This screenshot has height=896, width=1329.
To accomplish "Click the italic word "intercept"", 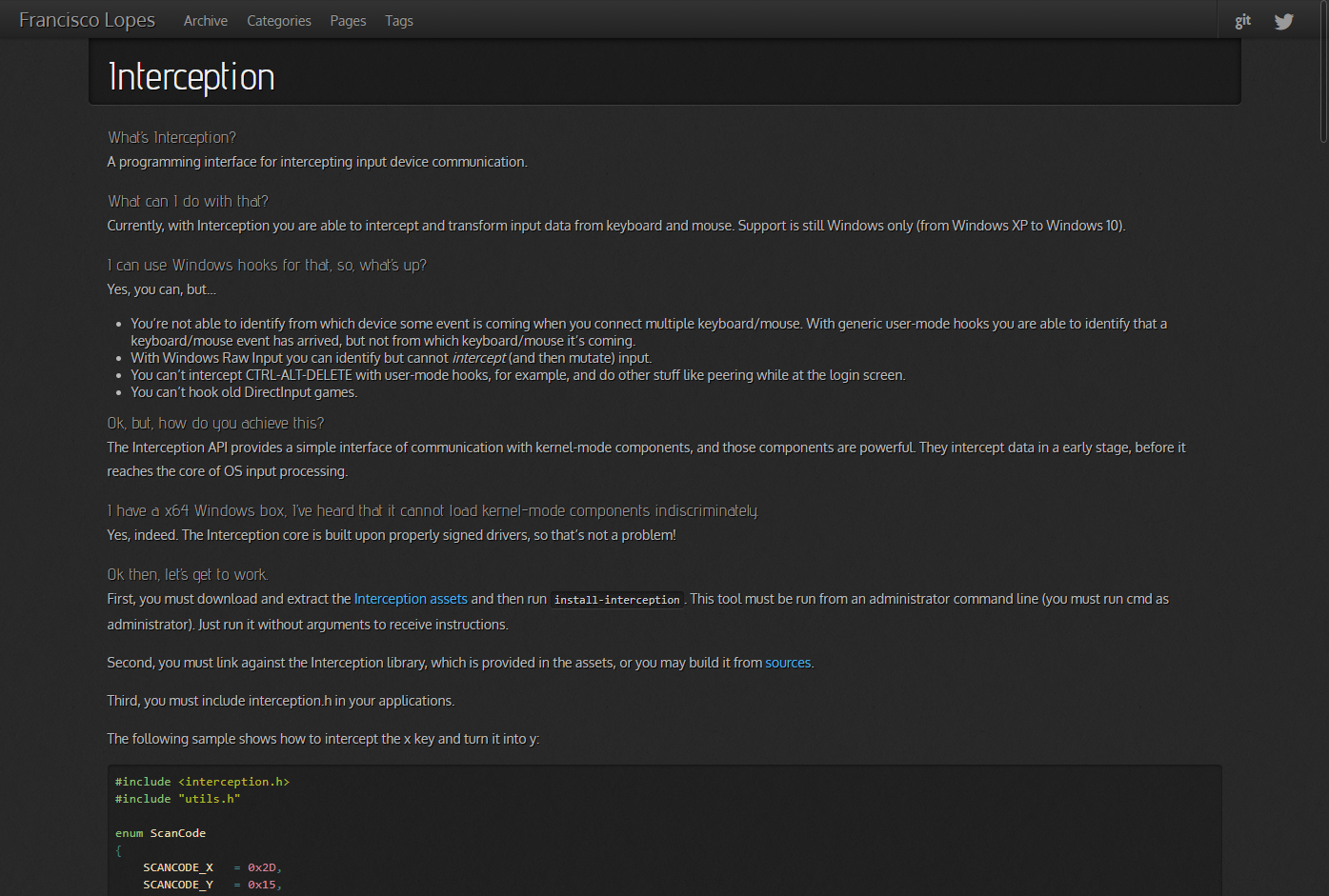I will tap(478, 358).
